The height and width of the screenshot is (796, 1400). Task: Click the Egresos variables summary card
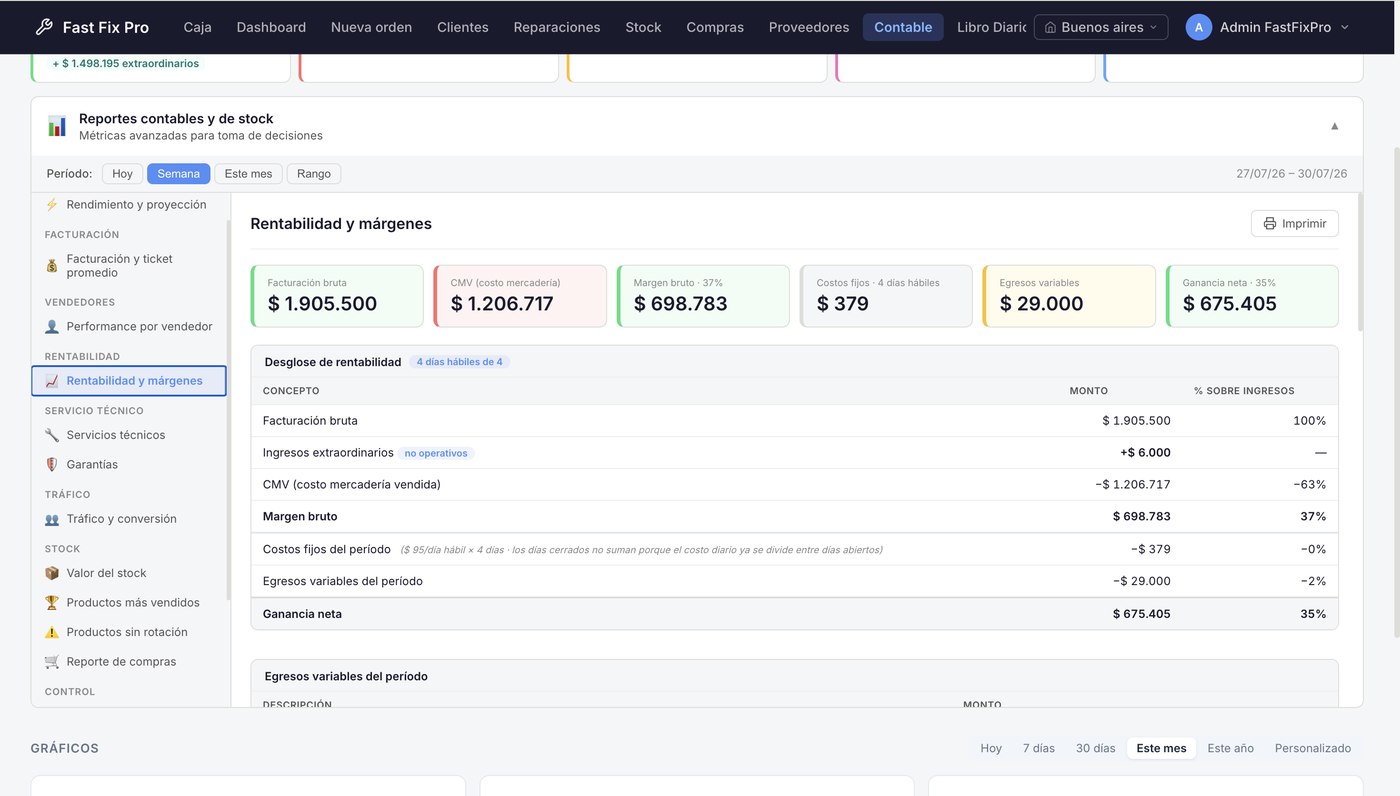point(1069,296)
